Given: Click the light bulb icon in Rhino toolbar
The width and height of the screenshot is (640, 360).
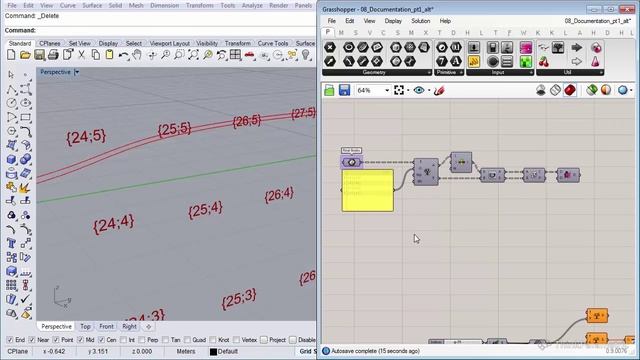Looking at the screenshot, I should (x=306, y=55).
